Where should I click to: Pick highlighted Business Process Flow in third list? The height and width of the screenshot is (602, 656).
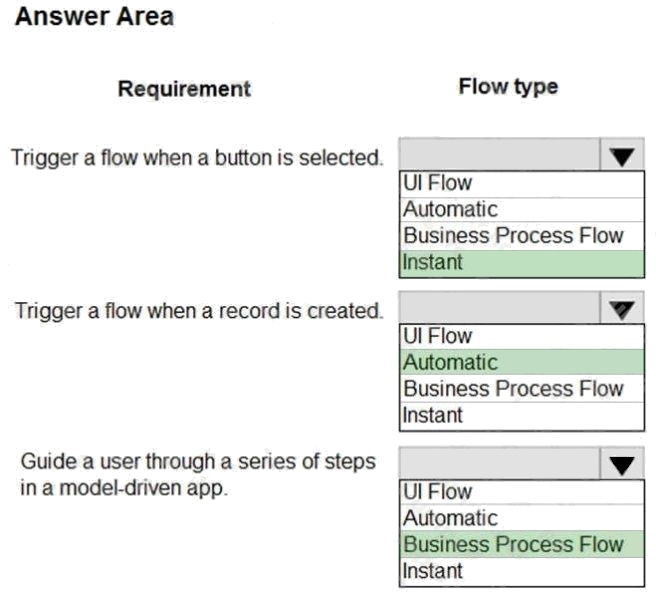(522, 544)
